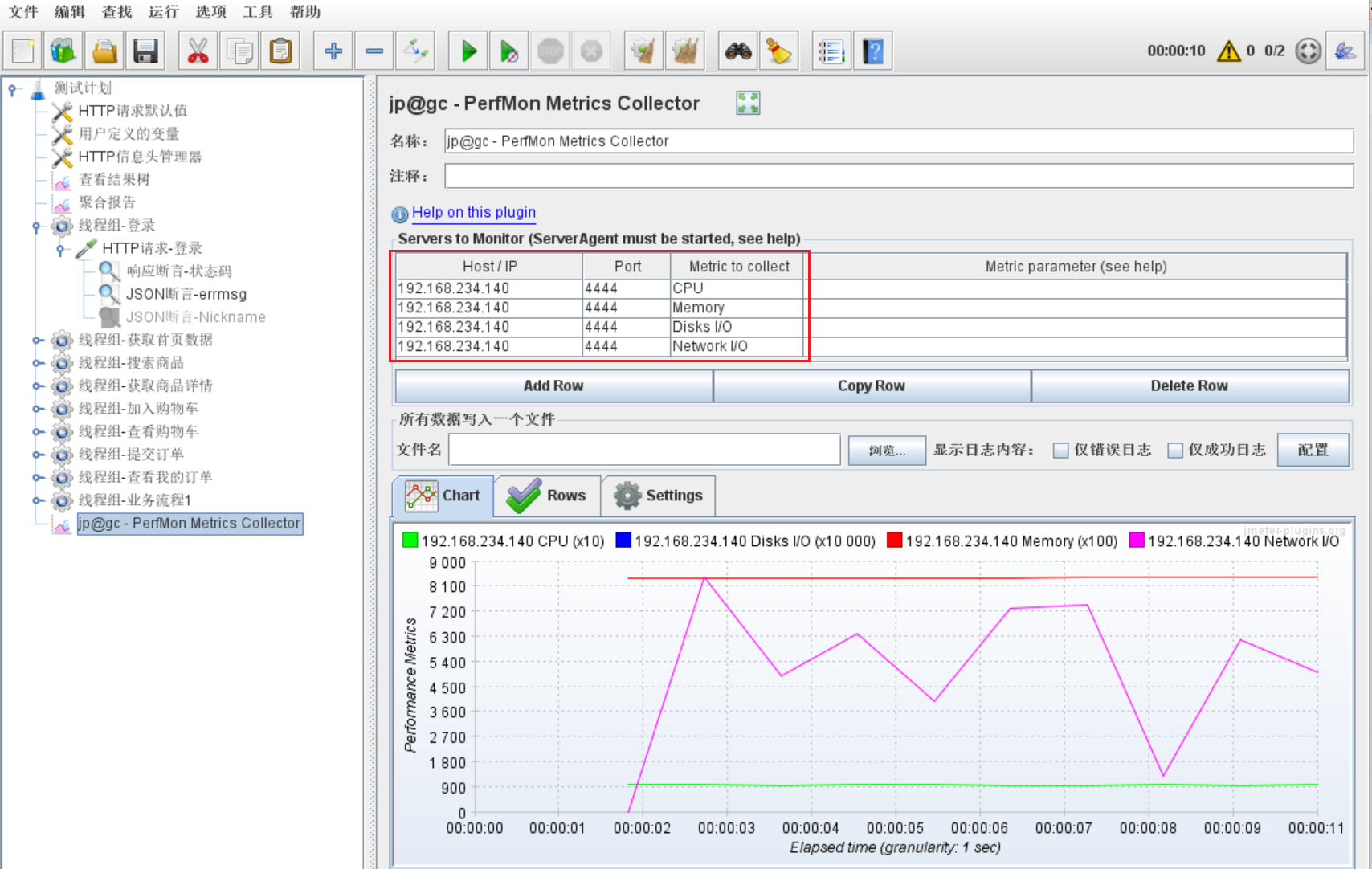Open the 文件 menu
The width and height of the screenshot is (1372, 869).
[23, 12]
